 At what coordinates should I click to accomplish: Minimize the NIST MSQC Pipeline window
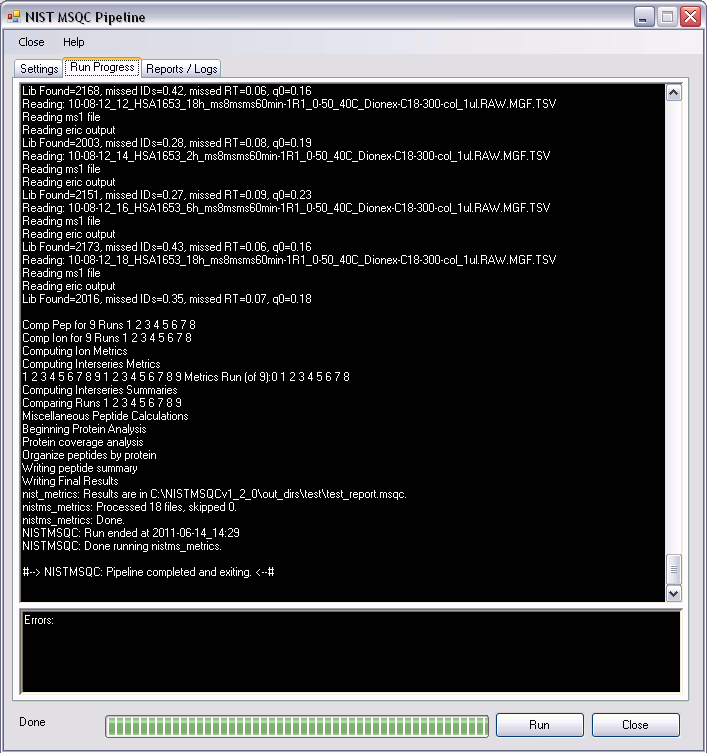click(x=645, y=17)
